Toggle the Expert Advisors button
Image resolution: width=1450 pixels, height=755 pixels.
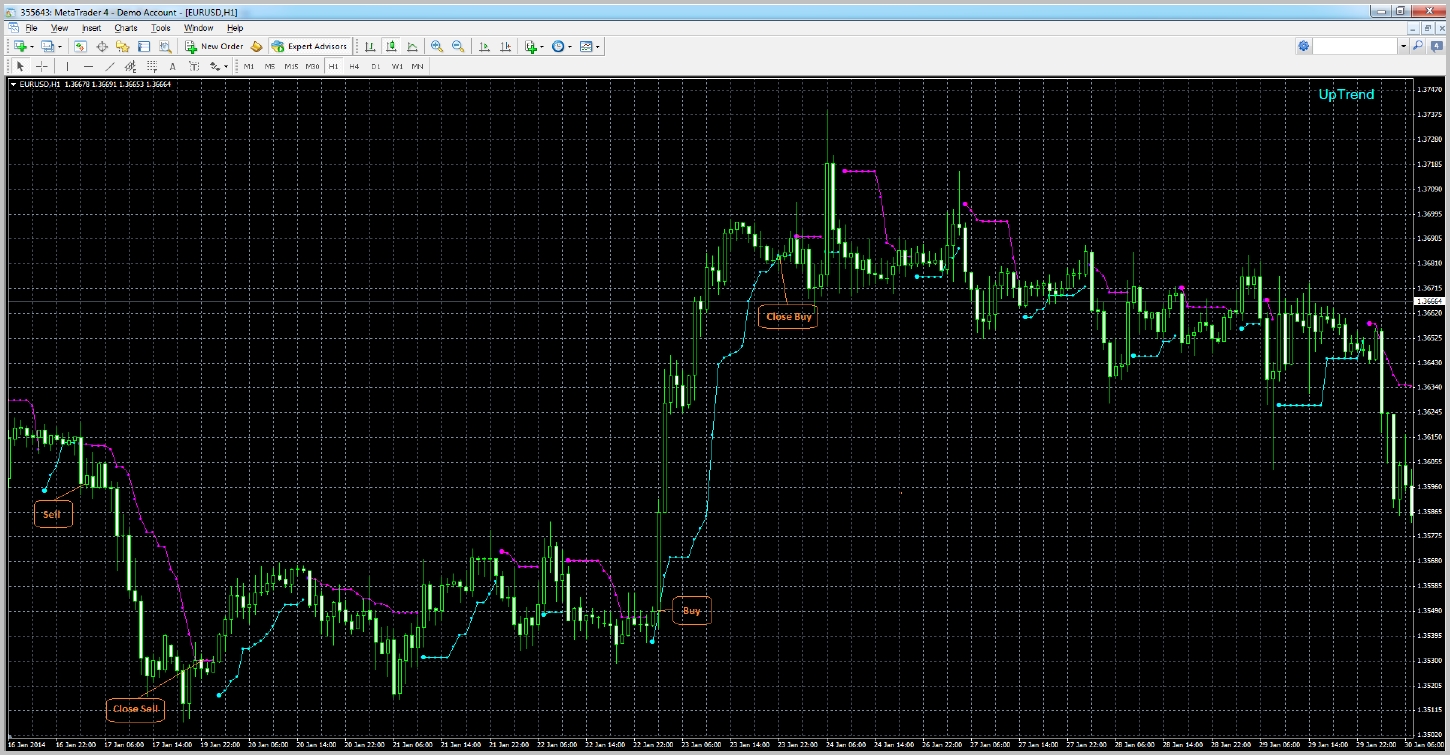click(x=310, y=46)
